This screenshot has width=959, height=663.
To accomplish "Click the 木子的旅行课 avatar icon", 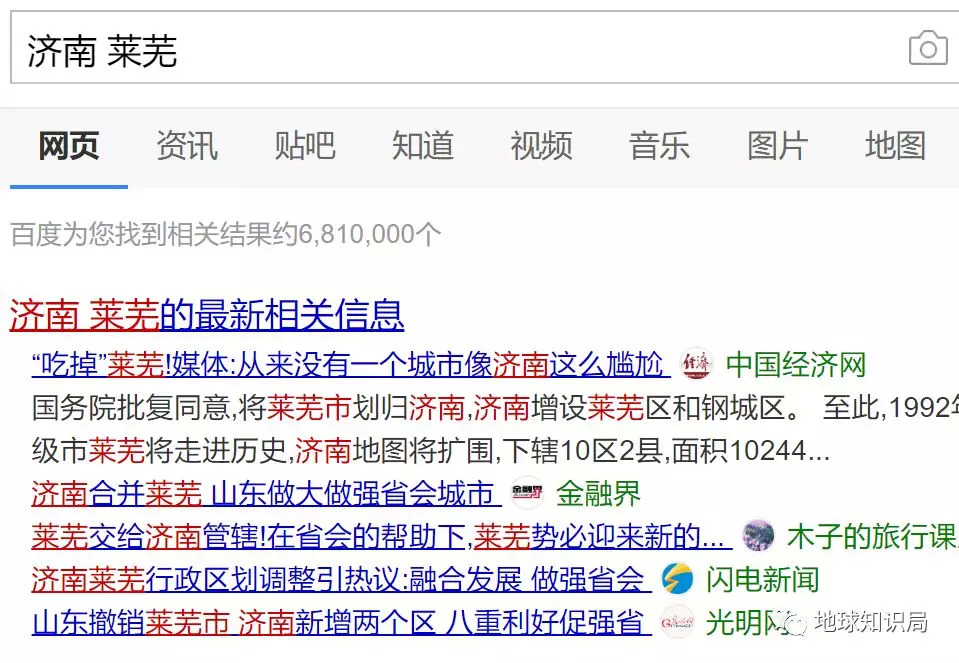I will (758, 536).
